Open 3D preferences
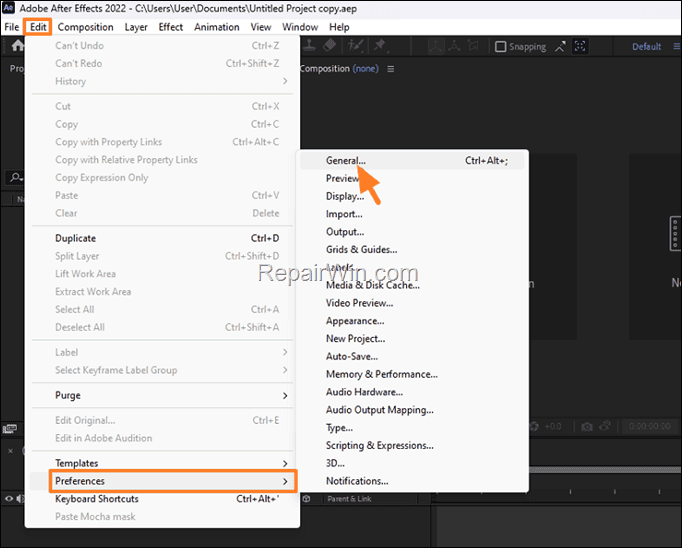 (412, 464)
